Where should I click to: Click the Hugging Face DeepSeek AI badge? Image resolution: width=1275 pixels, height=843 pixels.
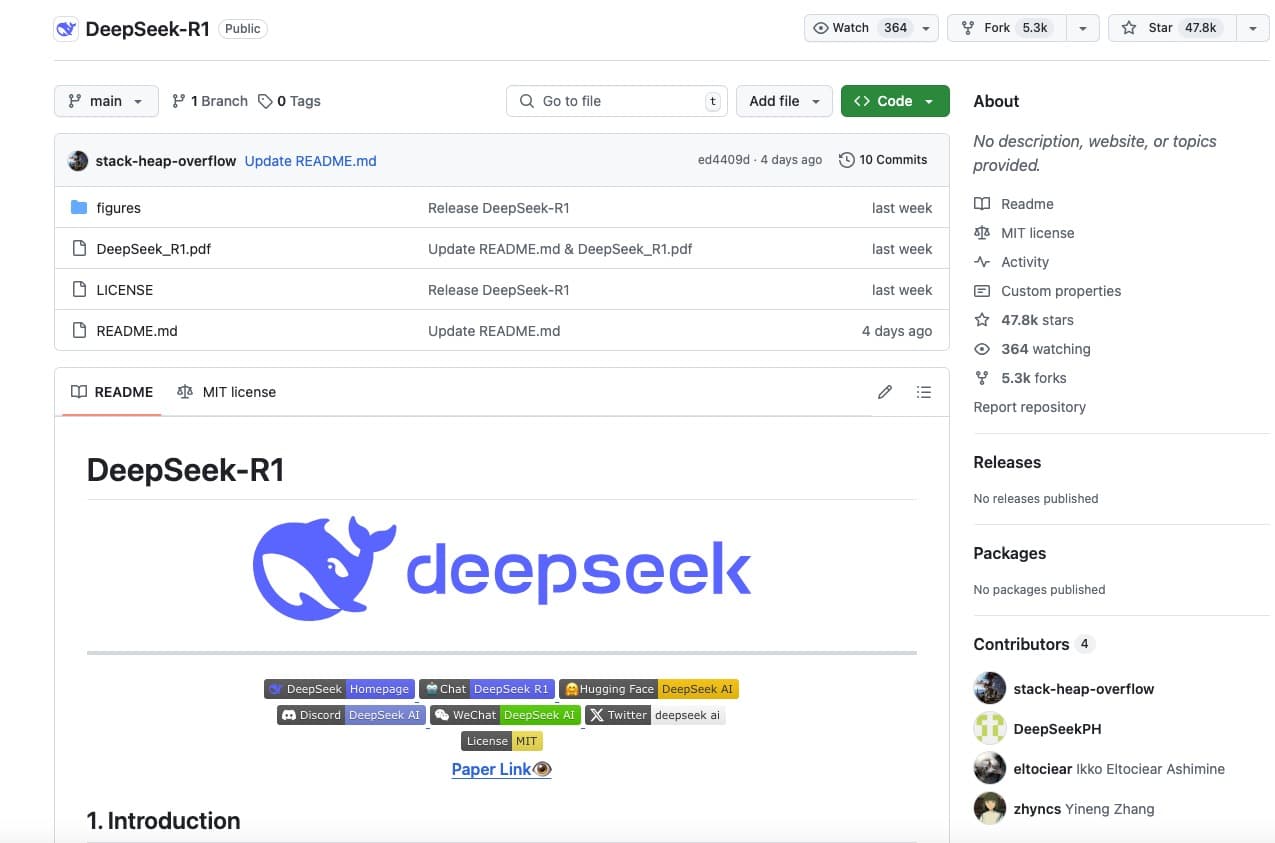[x=649, y=689]
